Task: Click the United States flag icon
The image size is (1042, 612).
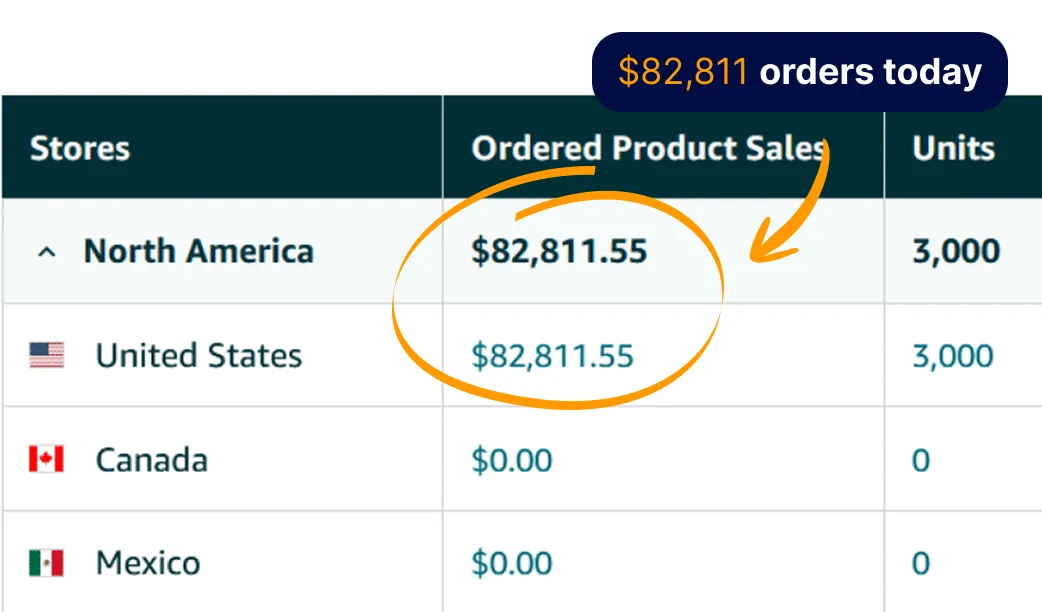Action: pyautogui.click(x=47, y=356)
